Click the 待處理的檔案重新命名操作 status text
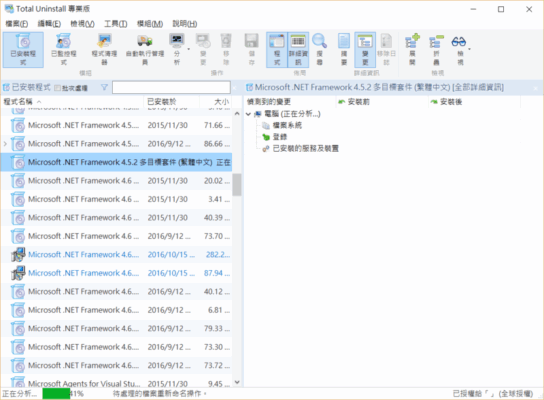544x400 pixels. [160, 393]
